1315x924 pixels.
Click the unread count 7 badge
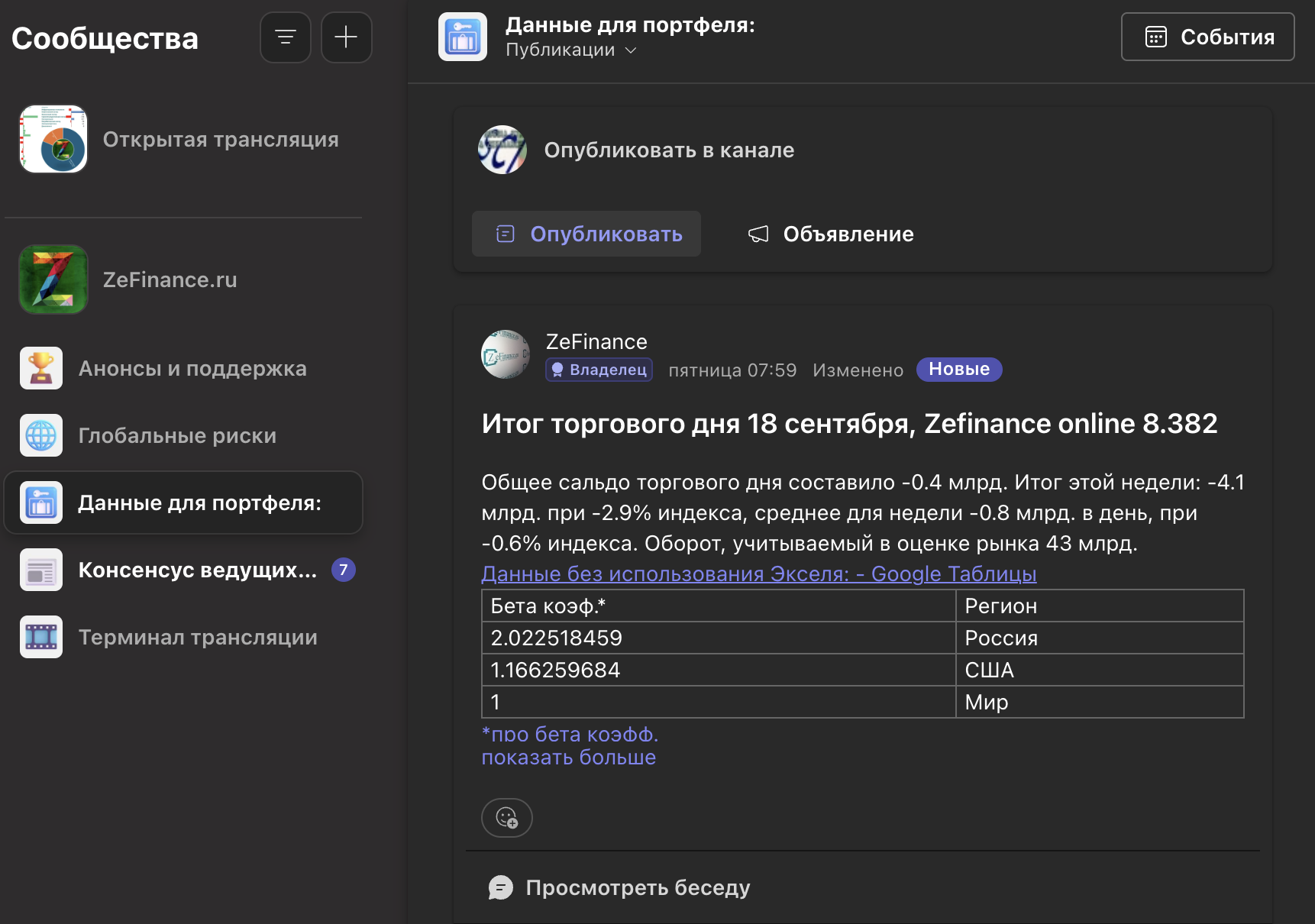[x=344, y=570]
